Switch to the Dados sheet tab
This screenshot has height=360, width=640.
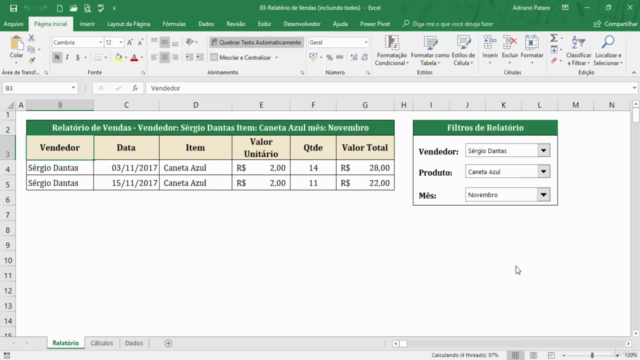coord(134,343)
